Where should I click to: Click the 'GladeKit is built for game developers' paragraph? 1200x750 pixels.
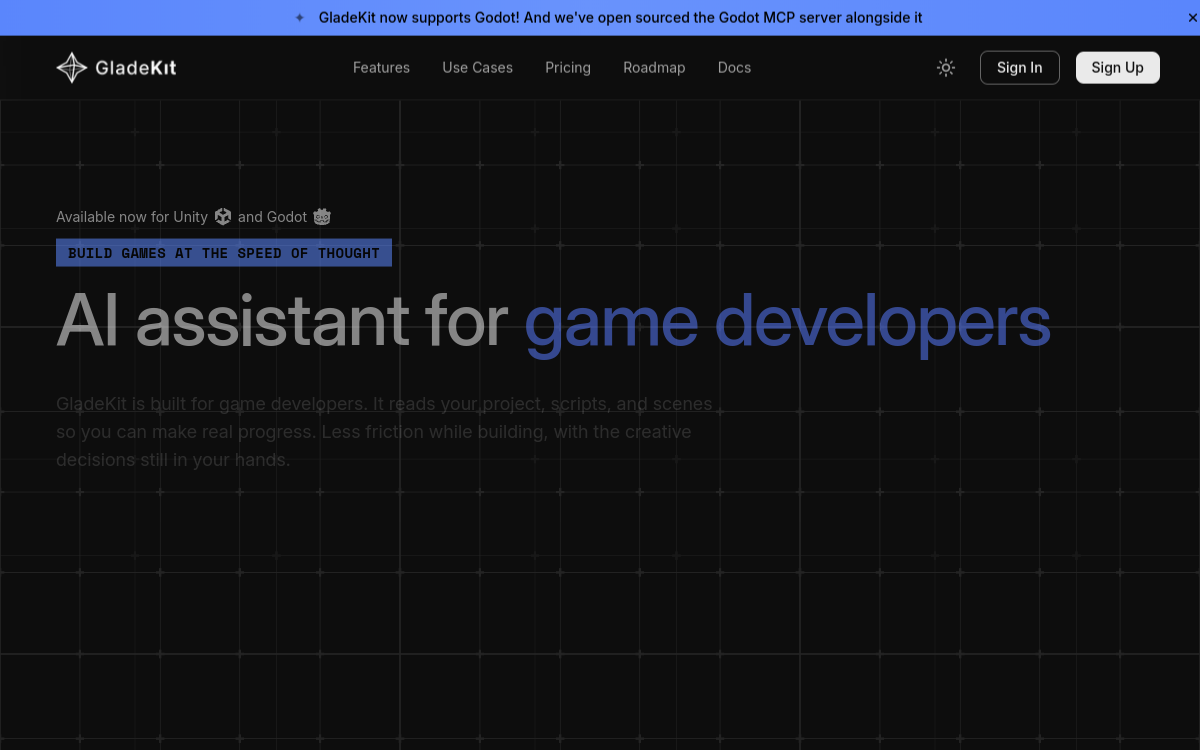(x=384, y=432)
